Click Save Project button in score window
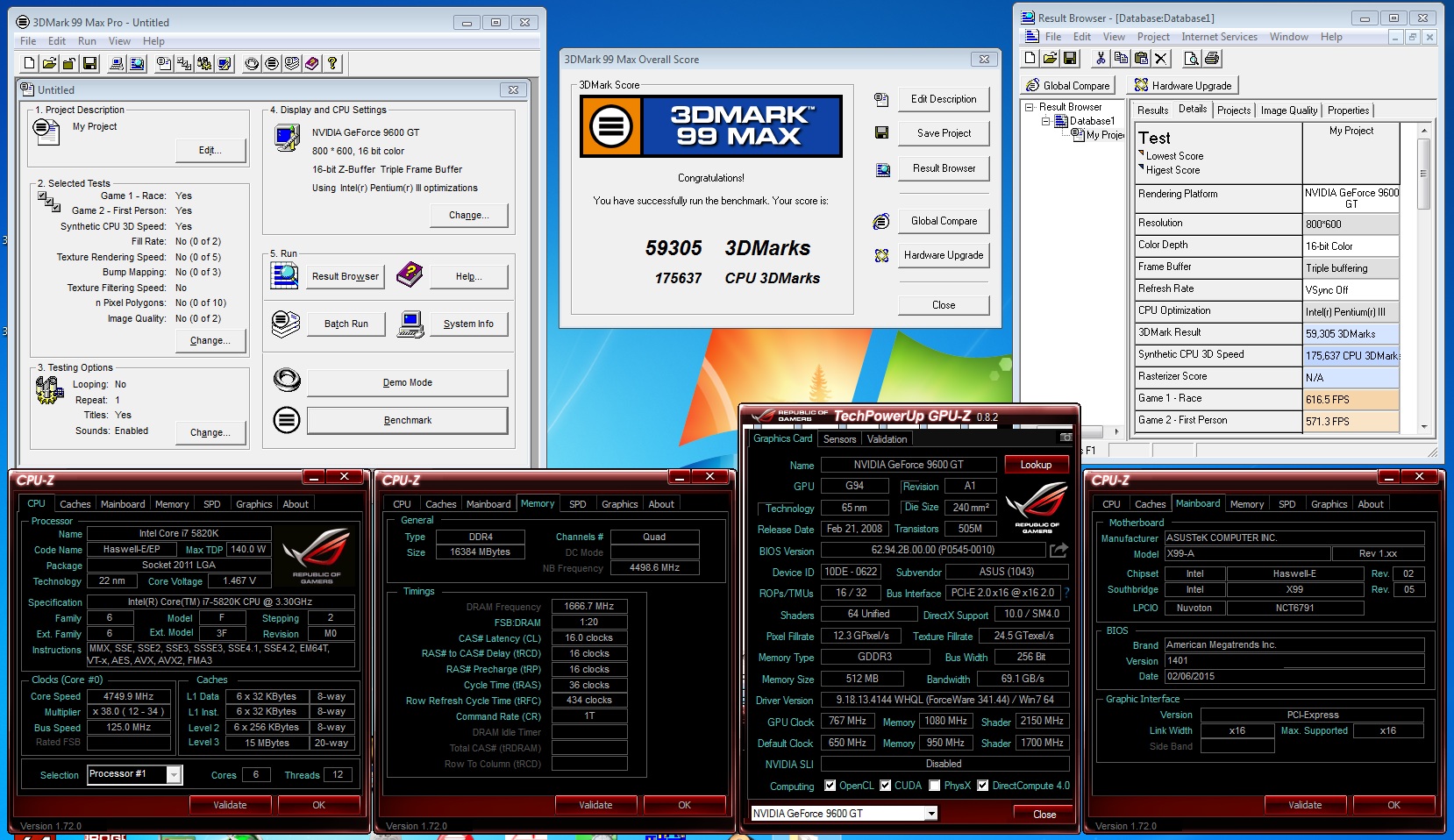 pos(944,133)
